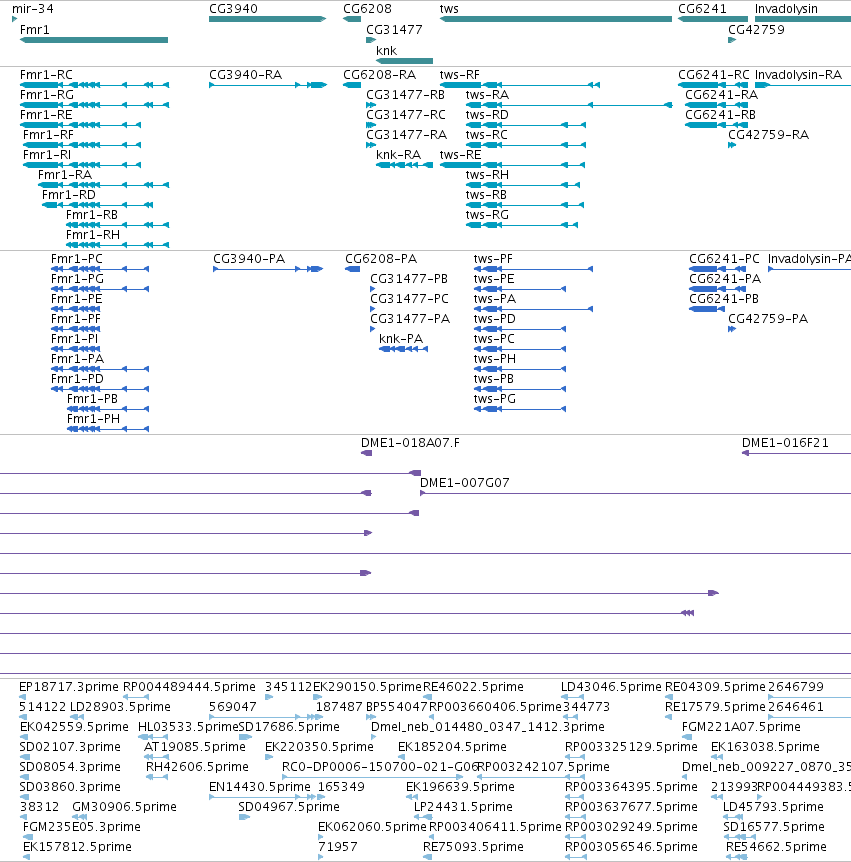Click the Fmr1-RC transcript label
Image resolution: width=851 pixels, height=862 pixels.
point(46,75)
